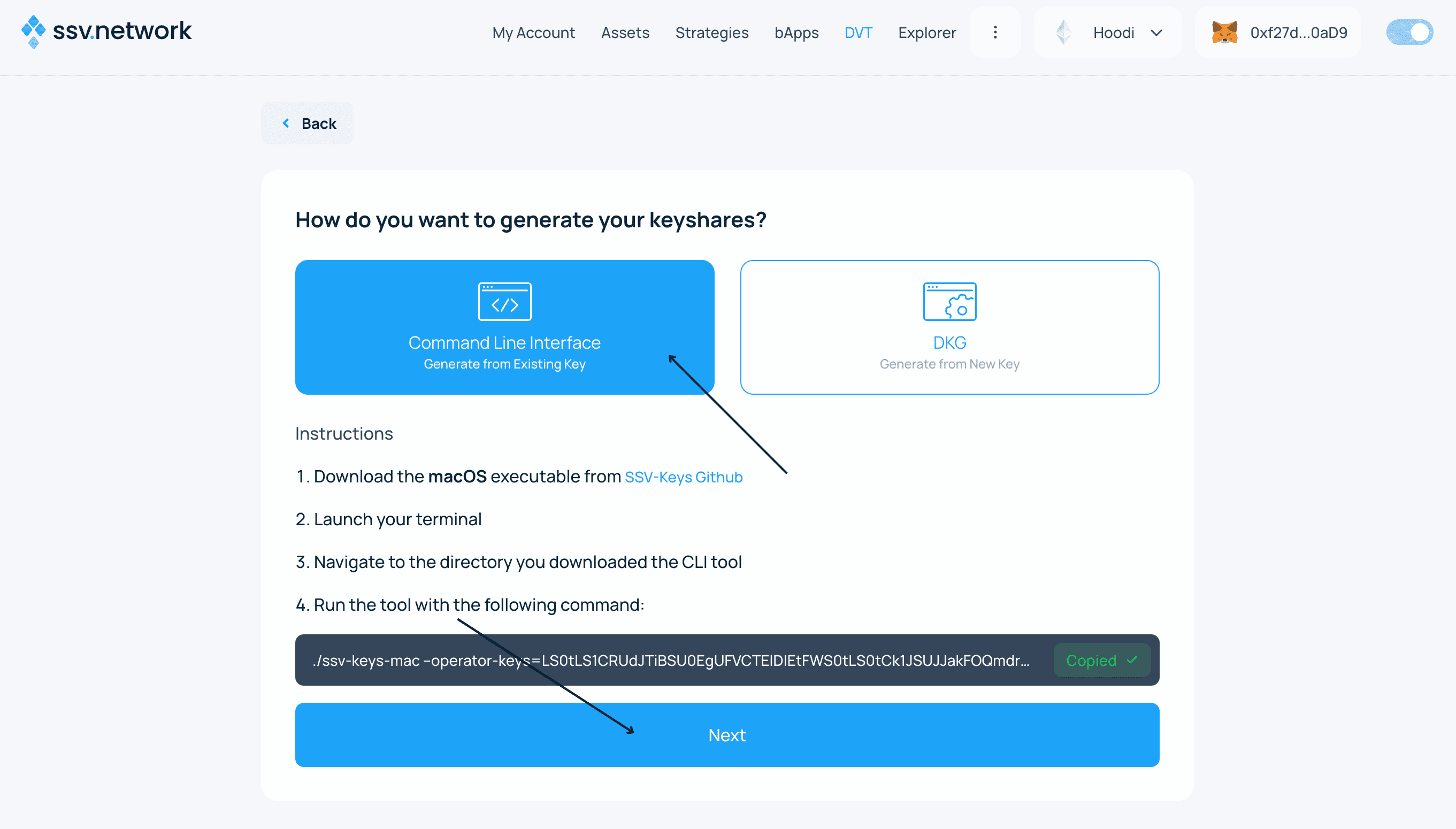Go to My Account tab
Viewport: 1456px width, 829px height.
pos(533,33)
